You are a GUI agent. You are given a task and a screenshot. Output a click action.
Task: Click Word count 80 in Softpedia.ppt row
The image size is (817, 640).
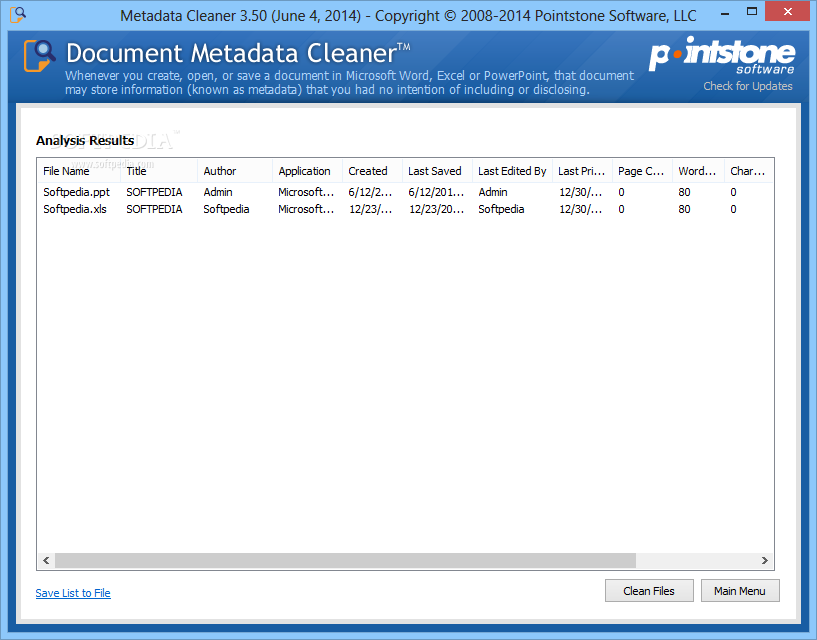click(x=684, y=192)
